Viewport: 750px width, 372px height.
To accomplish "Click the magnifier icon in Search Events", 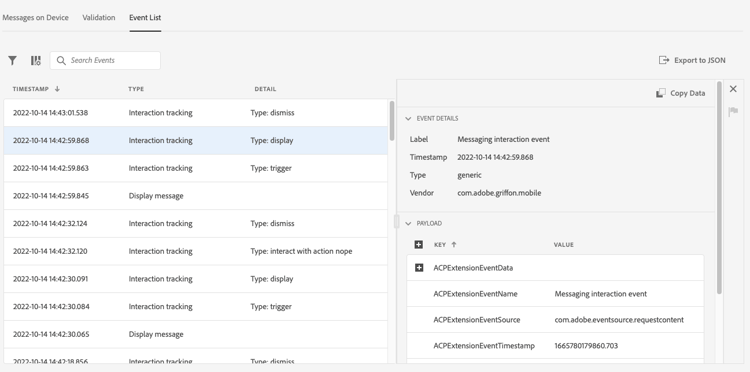I will tap(61, 60).
